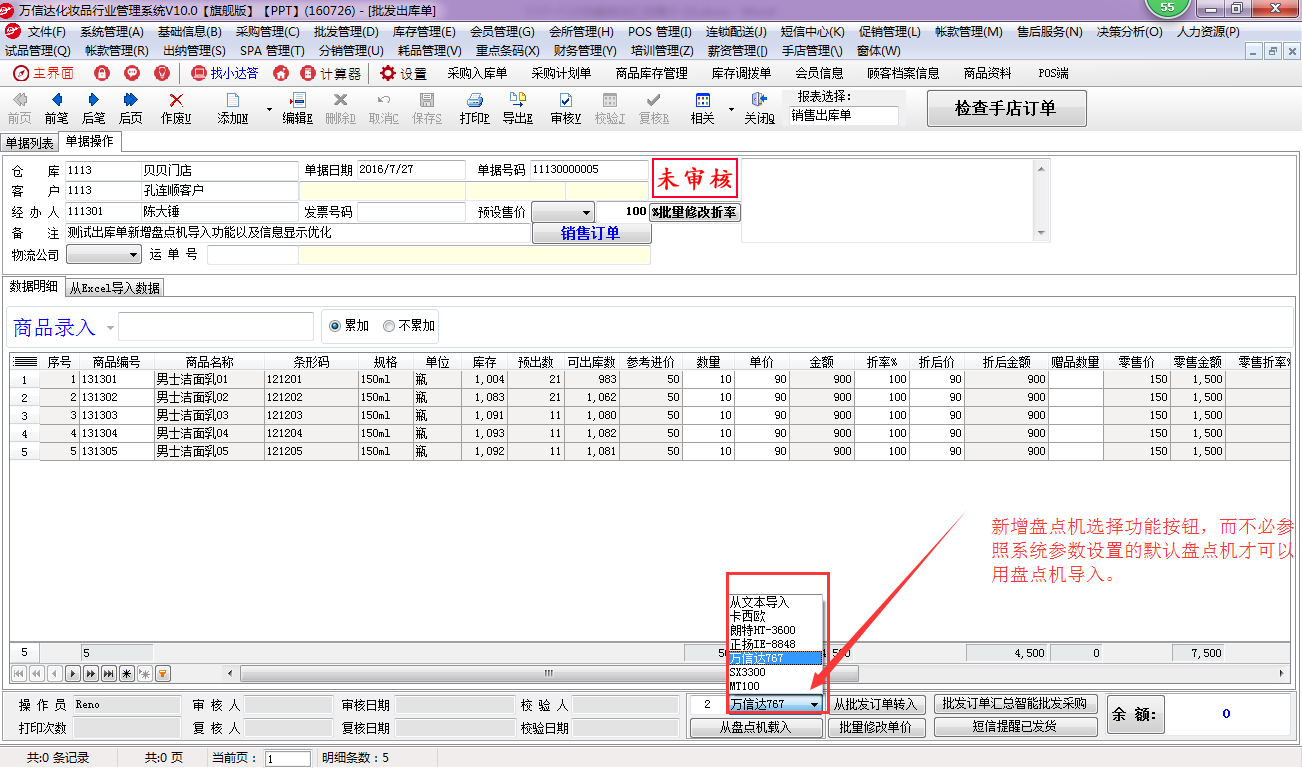Click the lightbulb icon in shortcut bar
This screenshot has height=768, width=1302.
tap(161, 73)
